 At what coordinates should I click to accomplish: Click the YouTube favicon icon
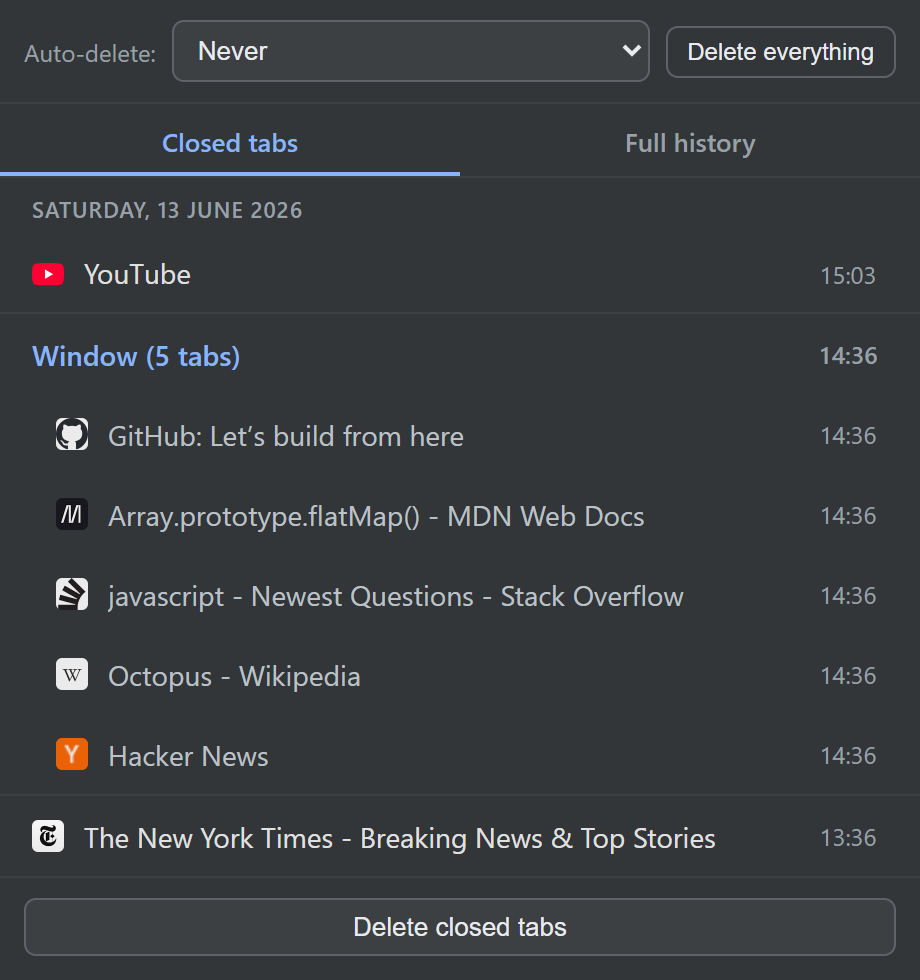click(48, 274)
